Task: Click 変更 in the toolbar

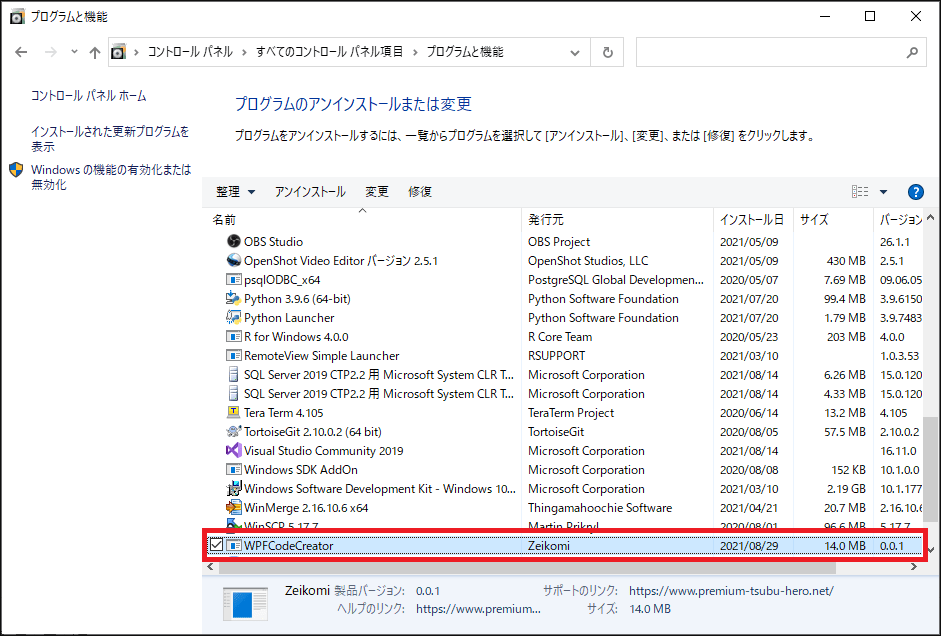Action: click(x=377, y=192)
